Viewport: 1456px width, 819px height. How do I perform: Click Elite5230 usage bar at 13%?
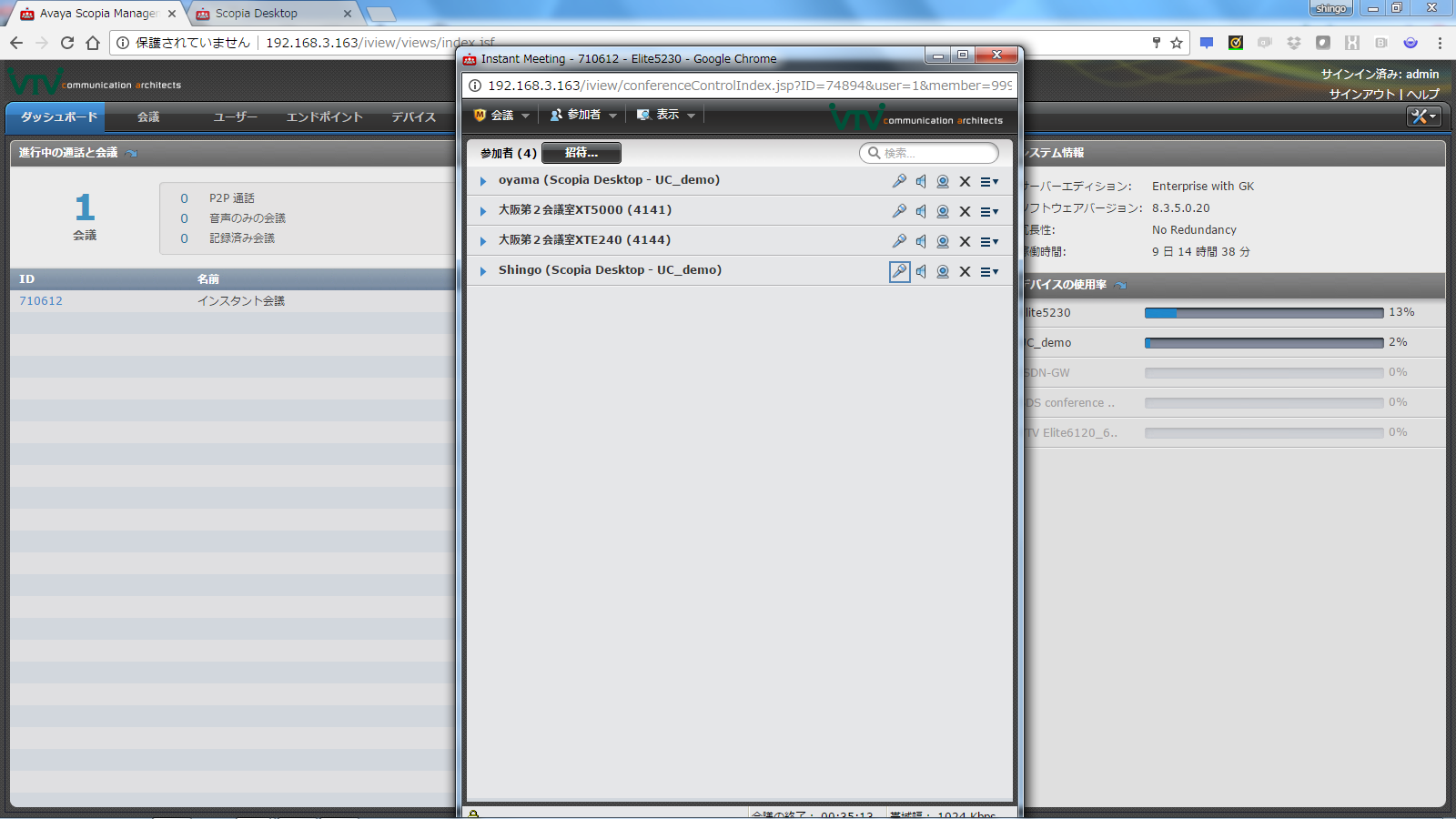pos(1263,313)
